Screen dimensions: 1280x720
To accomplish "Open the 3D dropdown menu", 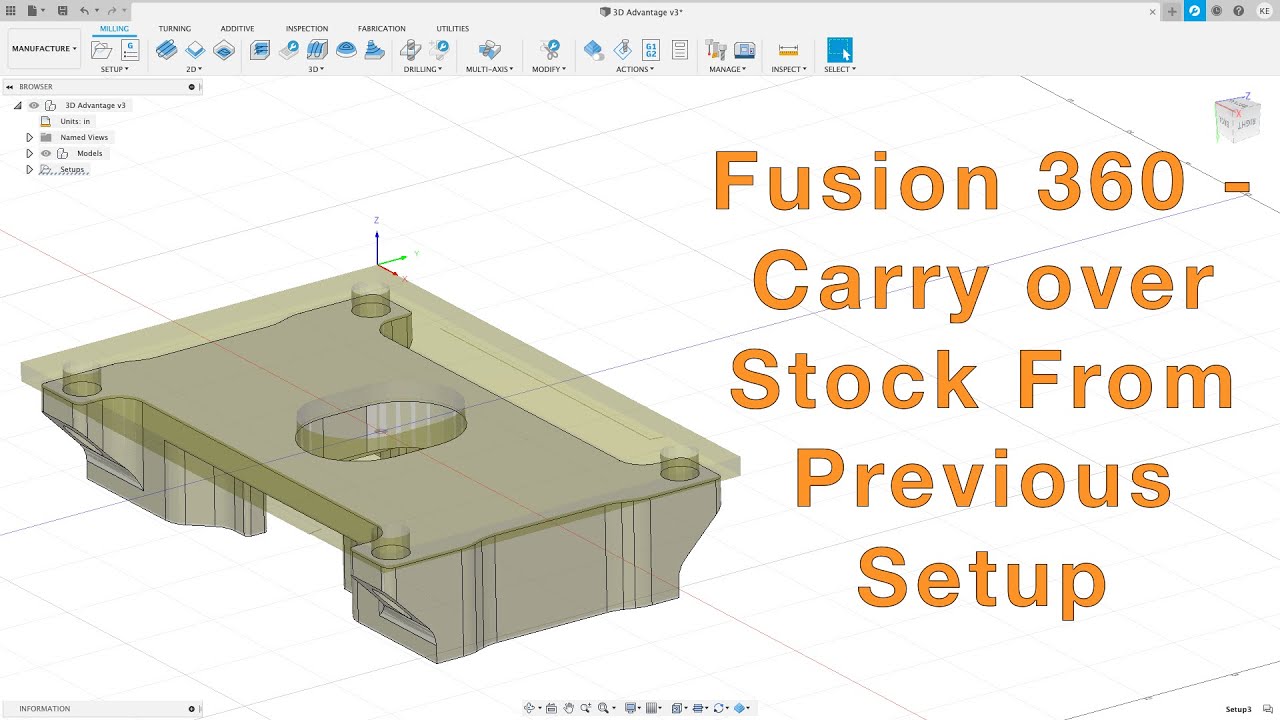I will click(316, 69).
